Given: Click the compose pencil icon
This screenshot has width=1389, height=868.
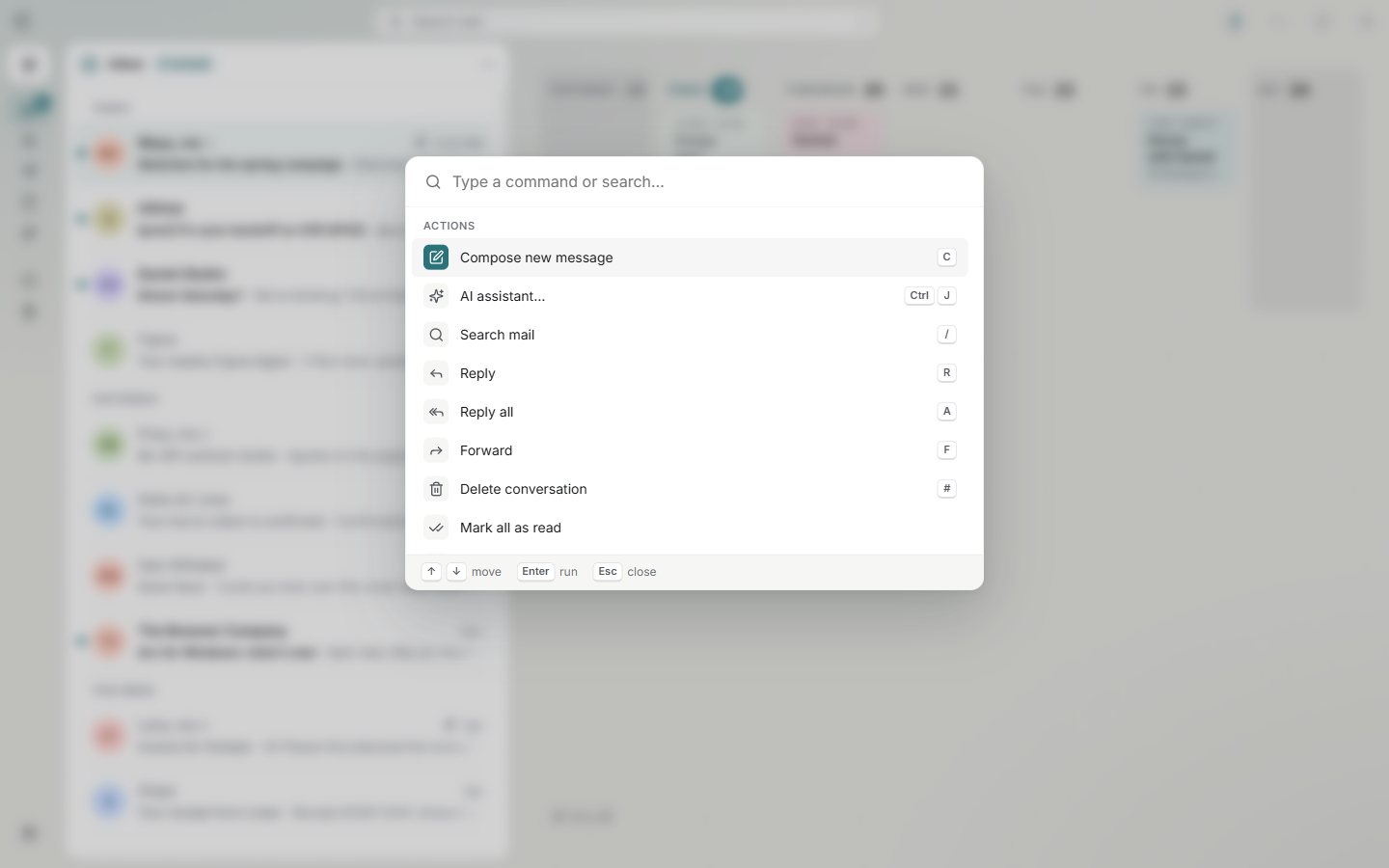Looking at the screenshot, I should tap(436, 258).
